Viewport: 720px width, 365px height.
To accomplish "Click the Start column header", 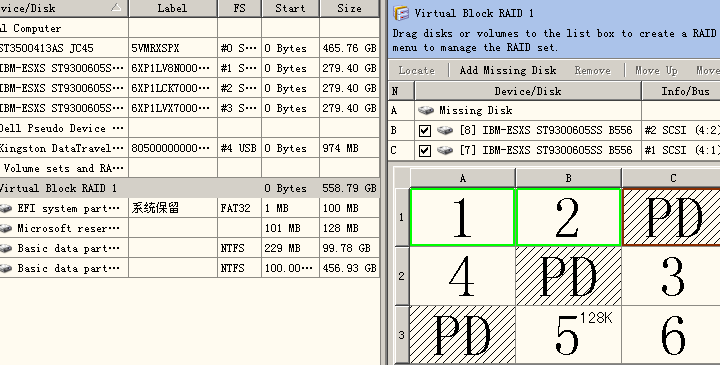I will [x=290, y=8].
